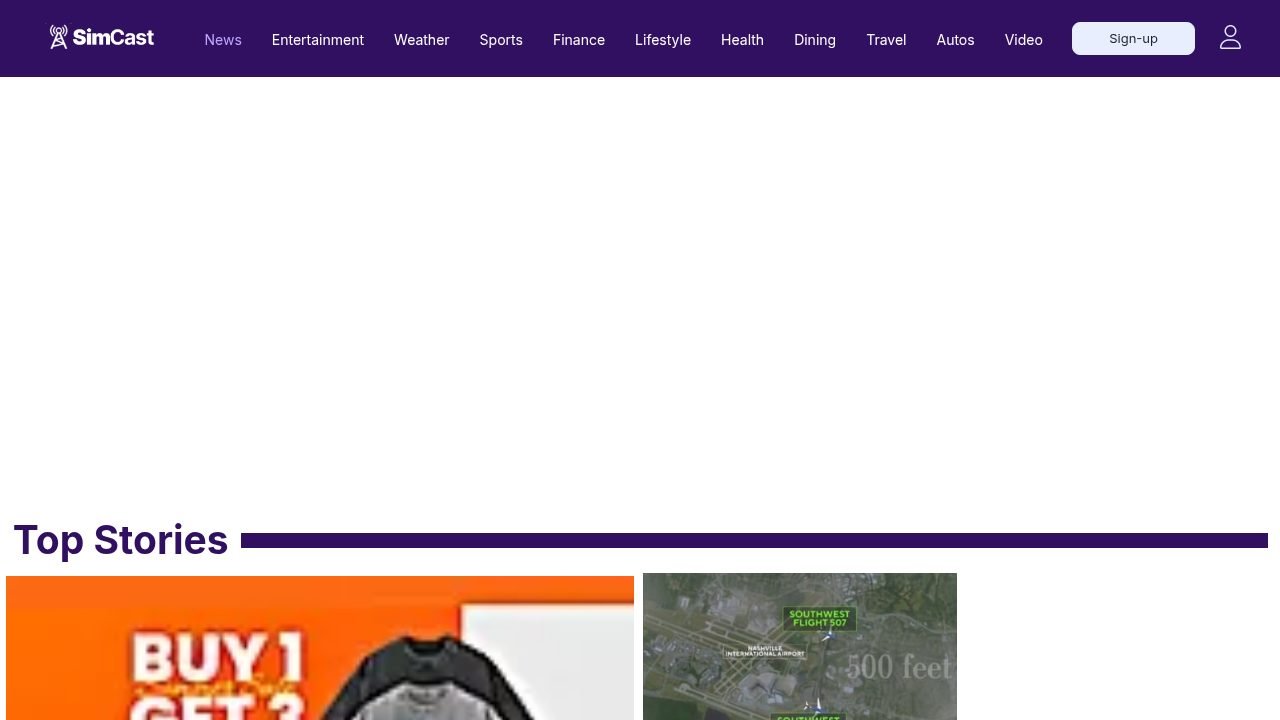Select Travel in the navigation bar
1280x720 pixels.
pyautogui.click(x=886, y=40)
